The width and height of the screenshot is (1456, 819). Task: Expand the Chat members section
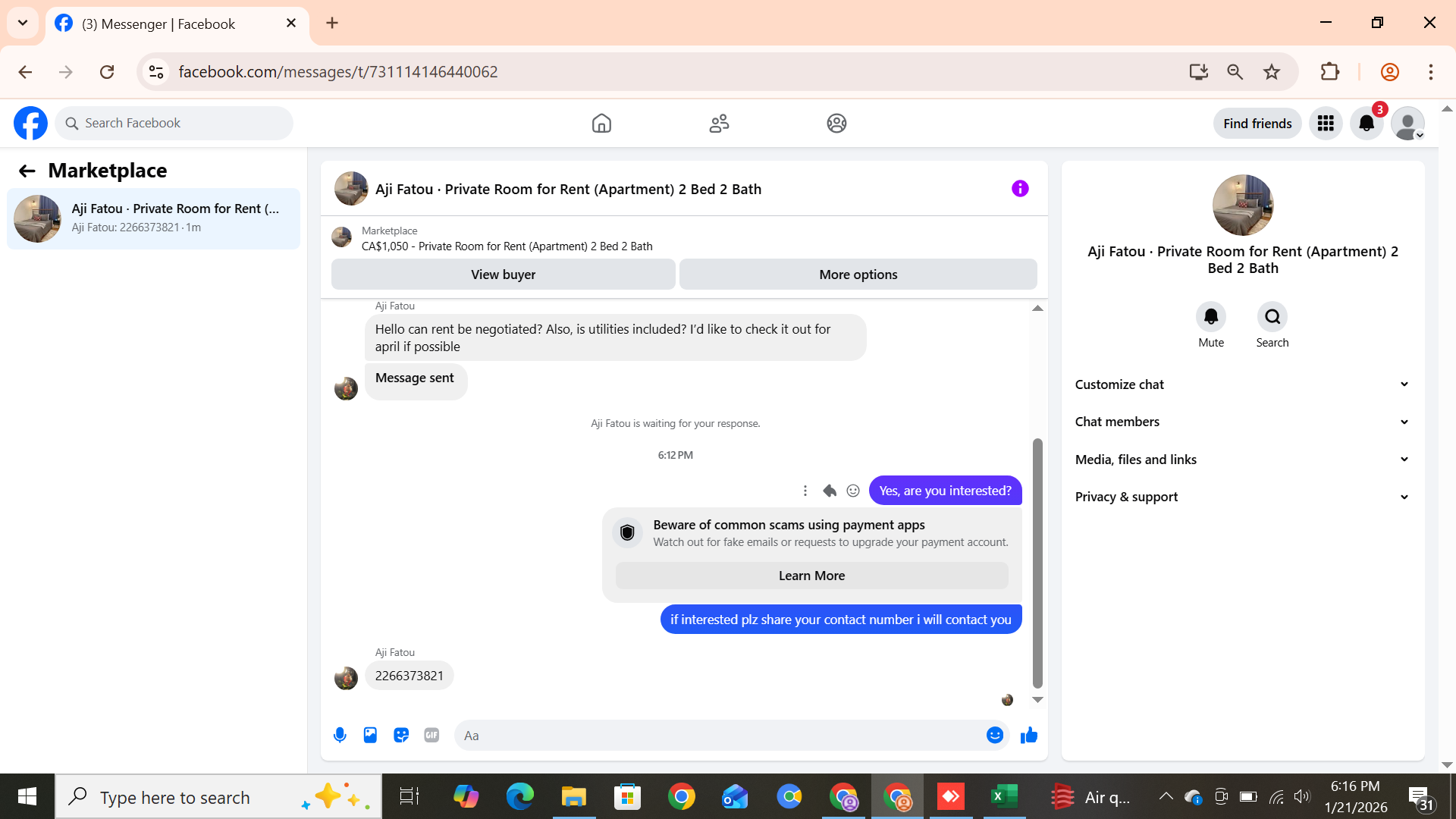pyautogui.click(x=1242, y=422)
